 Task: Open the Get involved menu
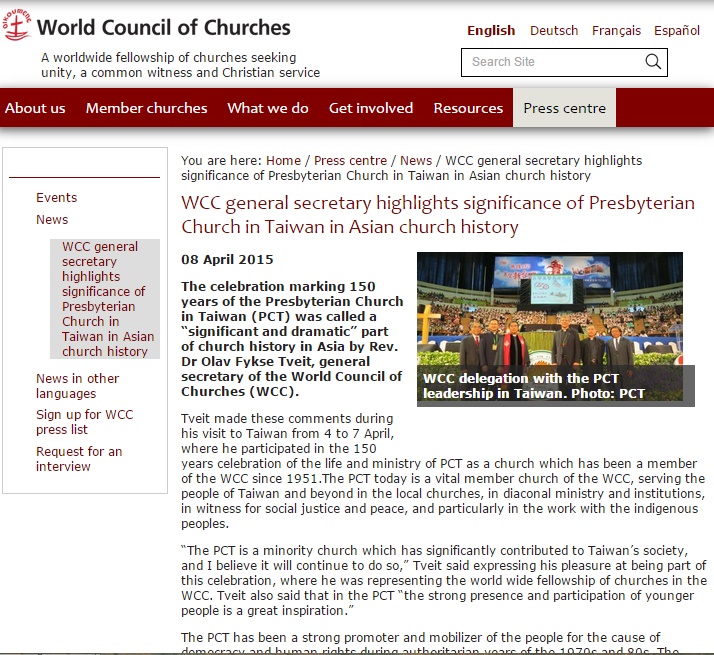(x=370, y=108)
